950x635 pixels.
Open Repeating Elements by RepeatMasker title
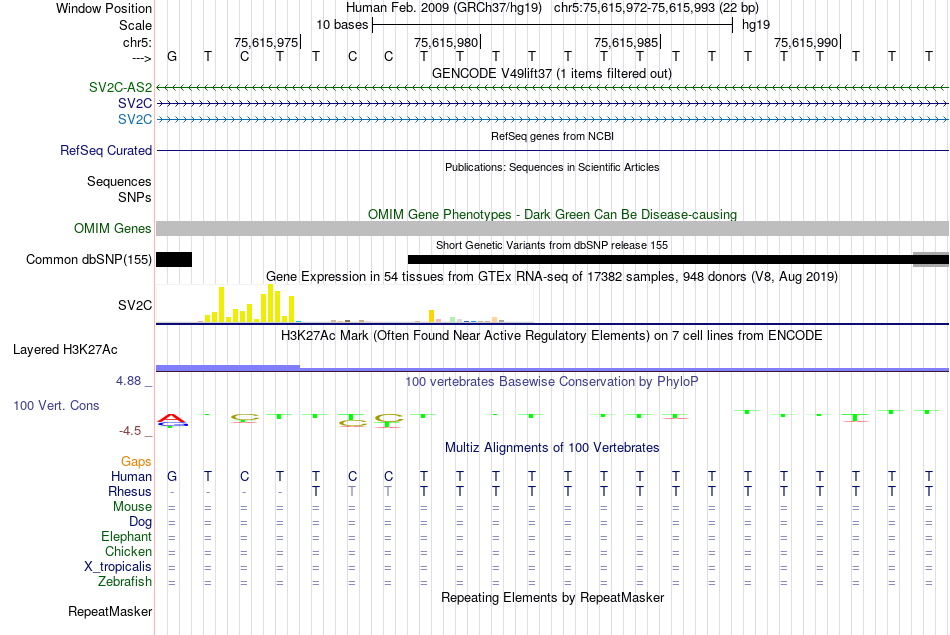click(x=552, y=597)
